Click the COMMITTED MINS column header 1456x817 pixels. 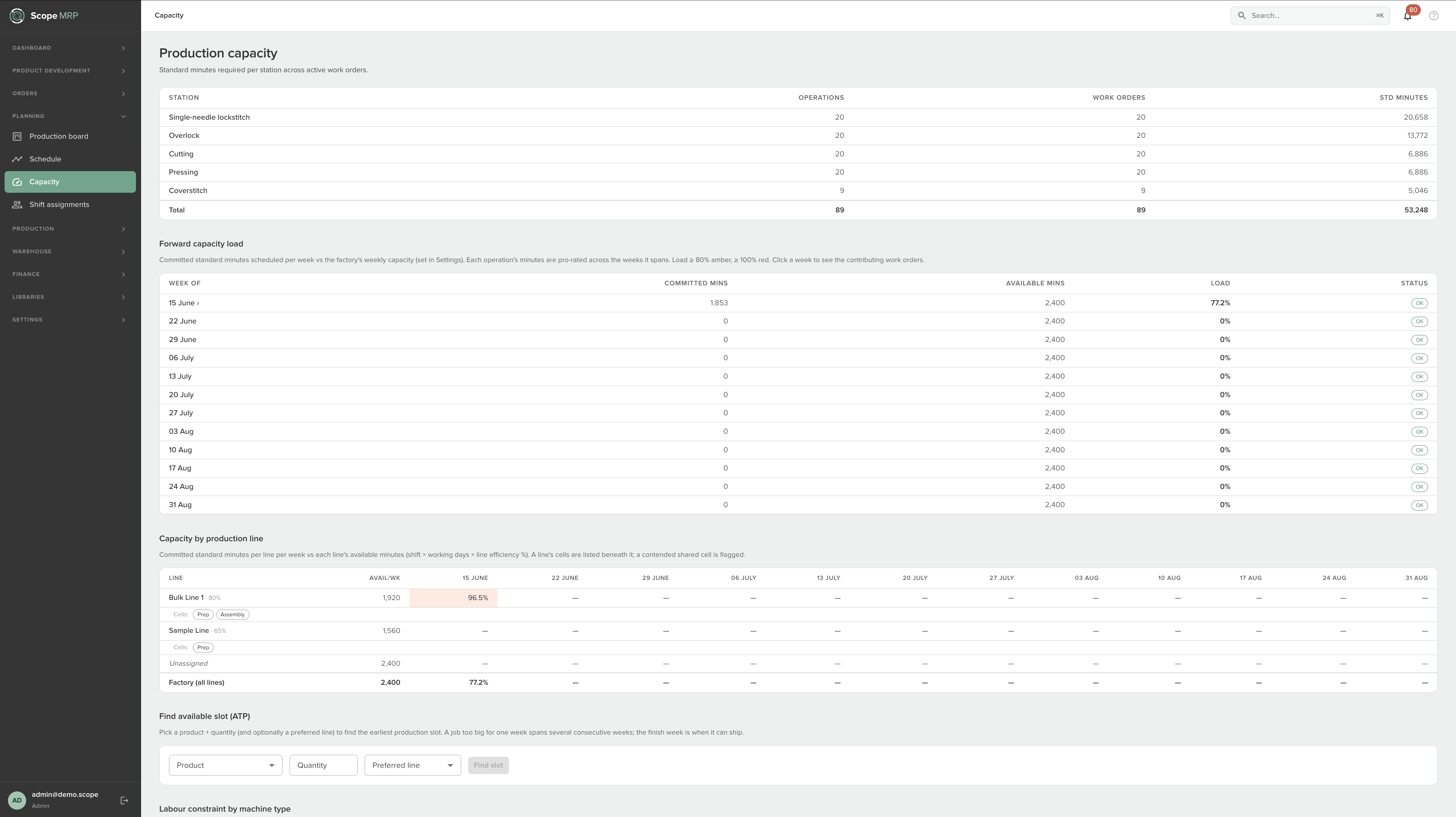click(x=696, y=283)
